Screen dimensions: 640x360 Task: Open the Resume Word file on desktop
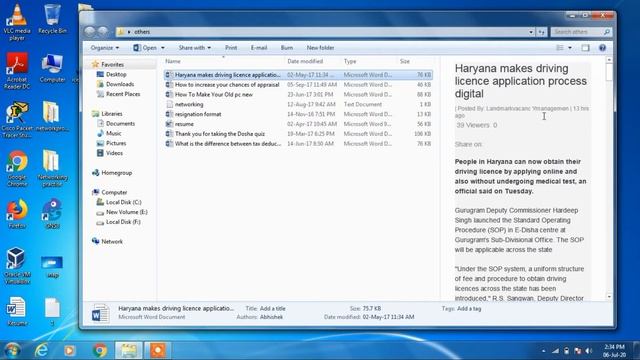coord(17,311)
